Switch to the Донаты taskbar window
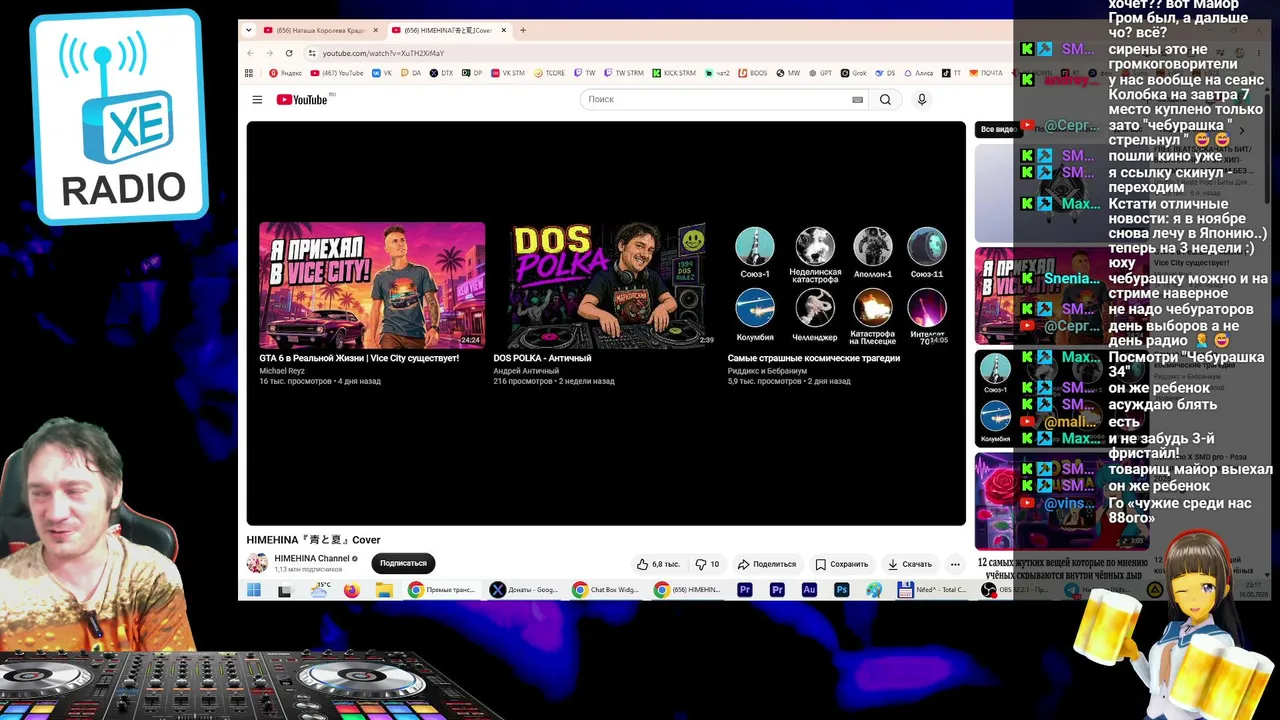 [524, 590]
